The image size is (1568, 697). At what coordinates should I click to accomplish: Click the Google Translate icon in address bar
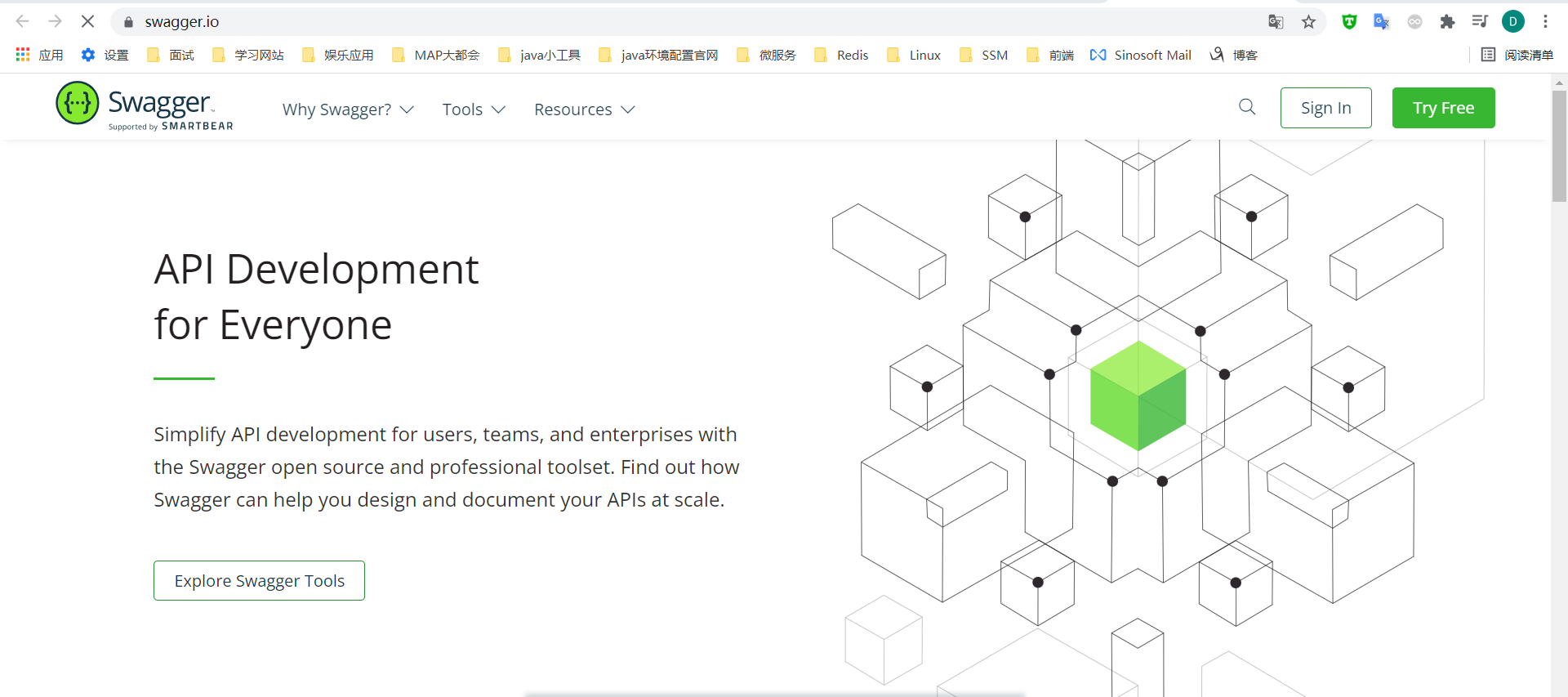point(1276,22)
